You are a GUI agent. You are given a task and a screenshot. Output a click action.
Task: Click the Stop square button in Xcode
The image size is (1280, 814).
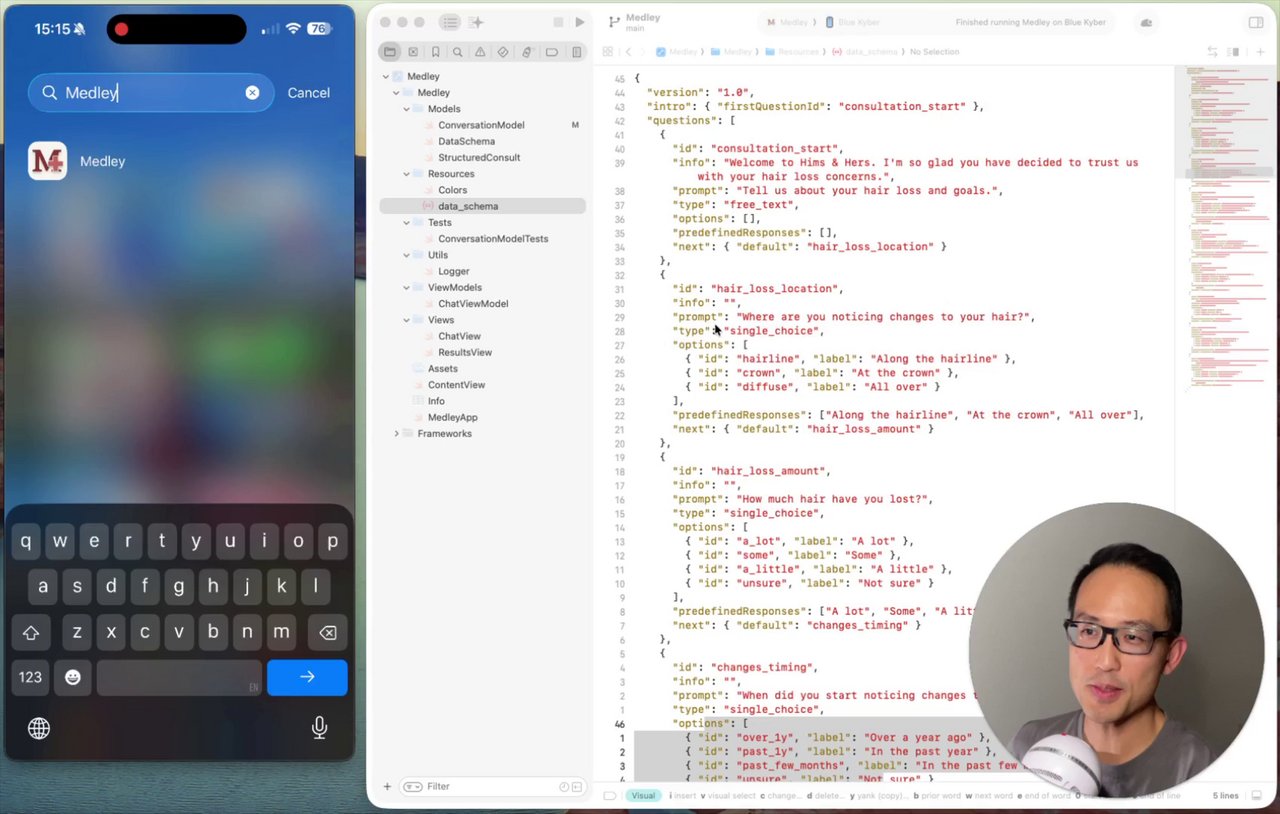(x=558, y=22)
